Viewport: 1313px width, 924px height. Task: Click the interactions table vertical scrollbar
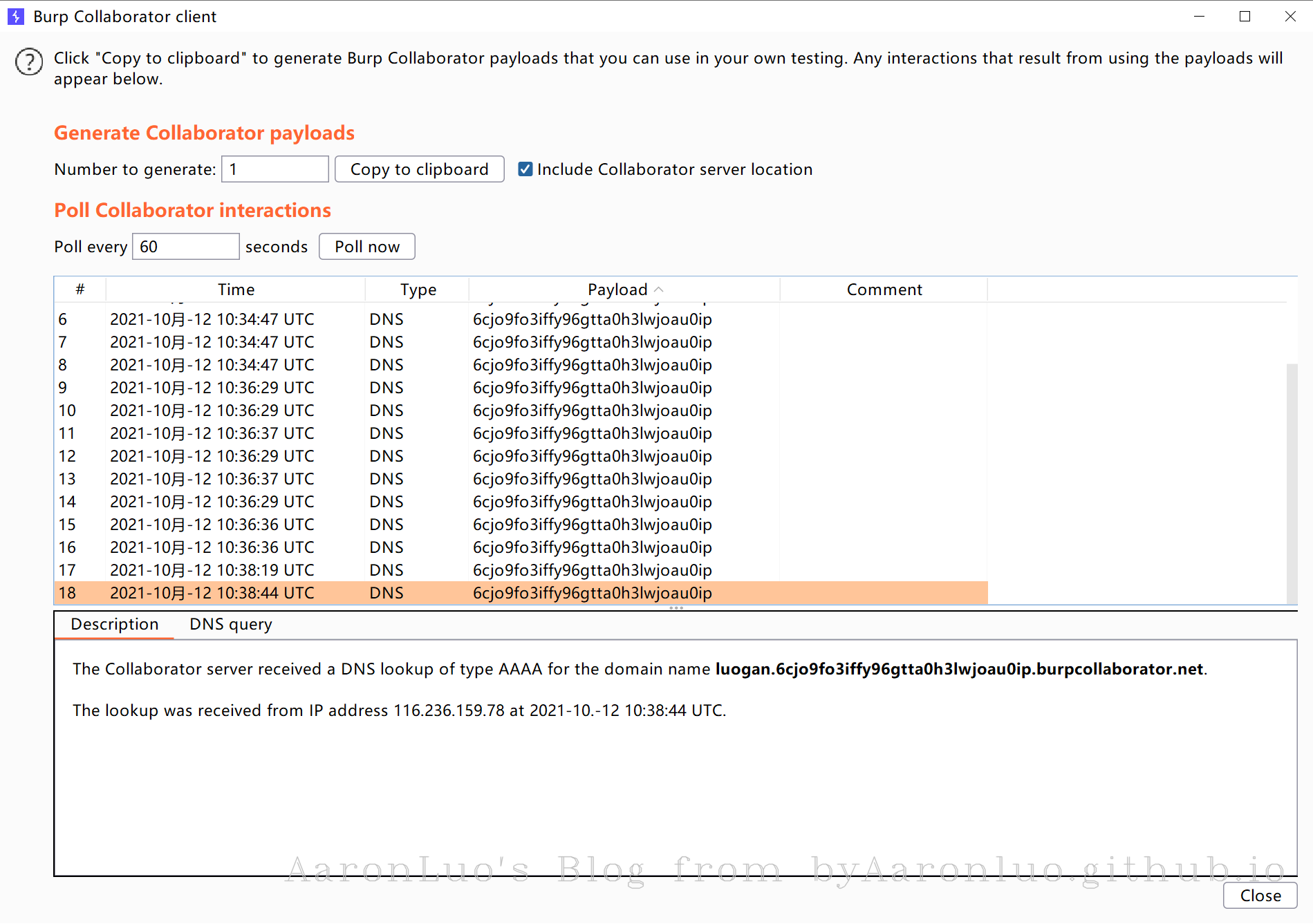point(1292,484)
